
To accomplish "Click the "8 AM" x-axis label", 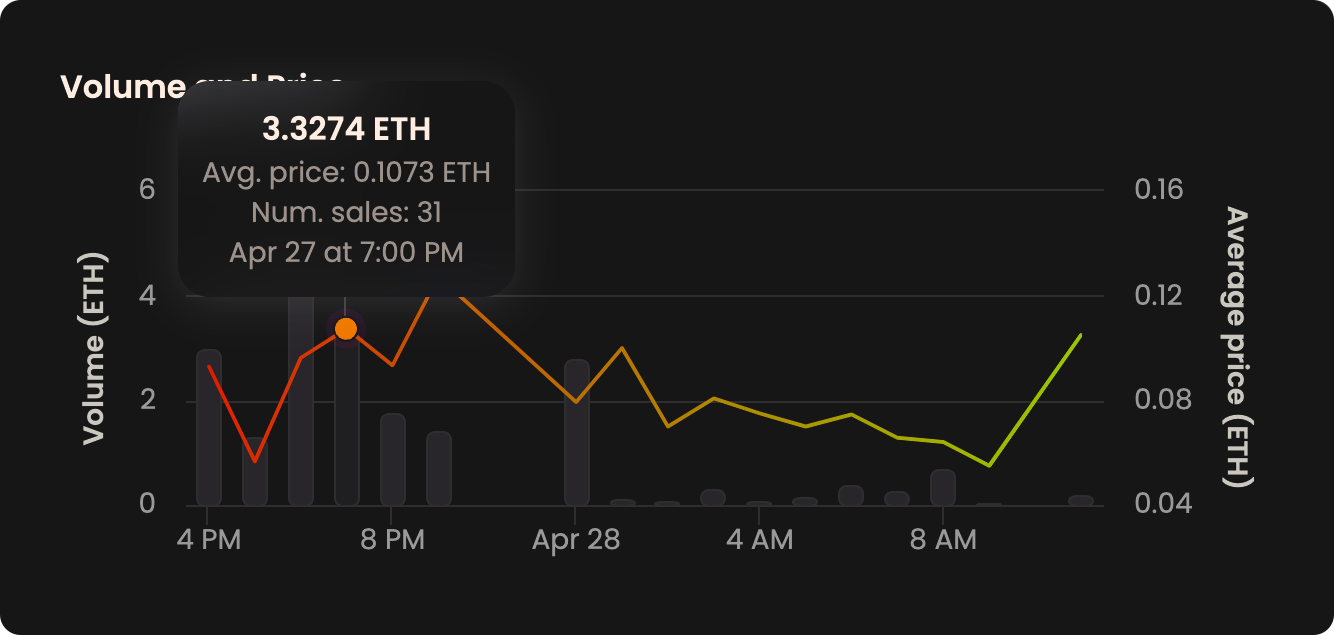I will [x=943, y=541].
